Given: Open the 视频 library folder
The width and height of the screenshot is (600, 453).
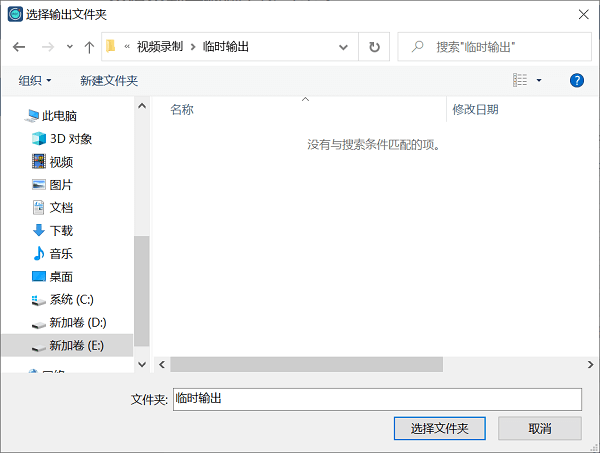Looking at the screenshot, I should click(x=61, y=162).
